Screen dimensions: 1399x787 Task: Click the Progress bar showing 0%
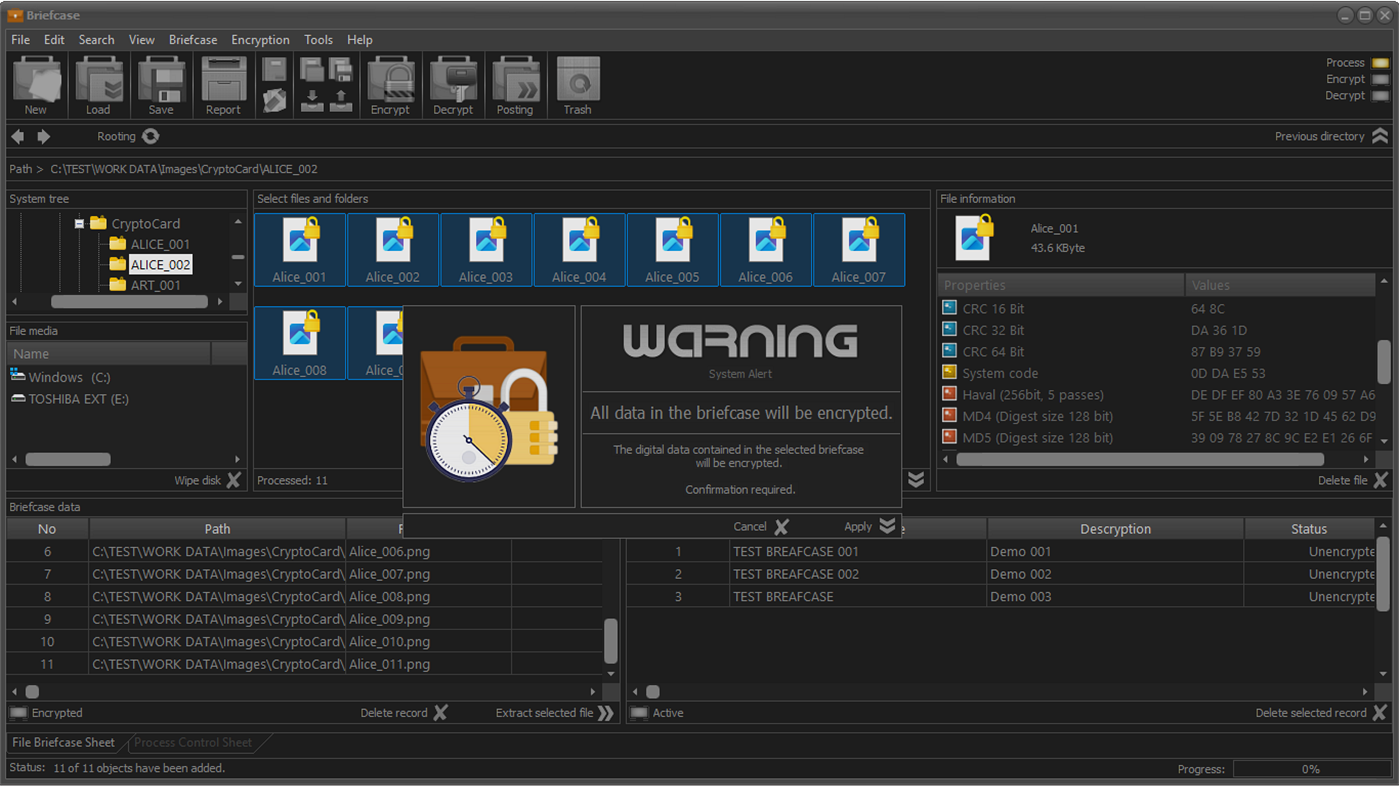coord(1310,768)
